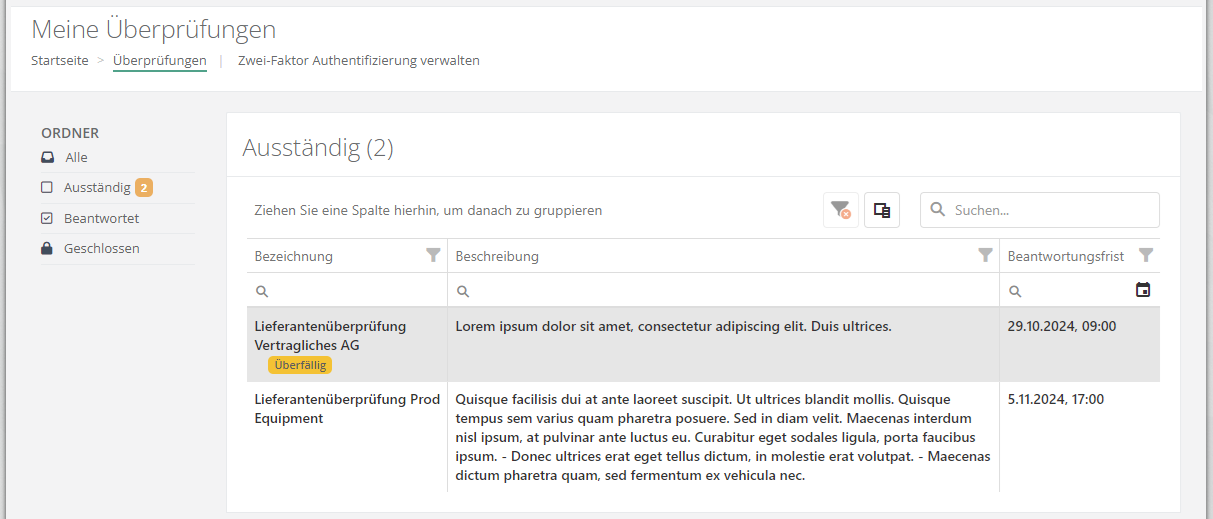Show the Geschlossen folder
The image size is (1213, 519).
click(x=101, y=249)
